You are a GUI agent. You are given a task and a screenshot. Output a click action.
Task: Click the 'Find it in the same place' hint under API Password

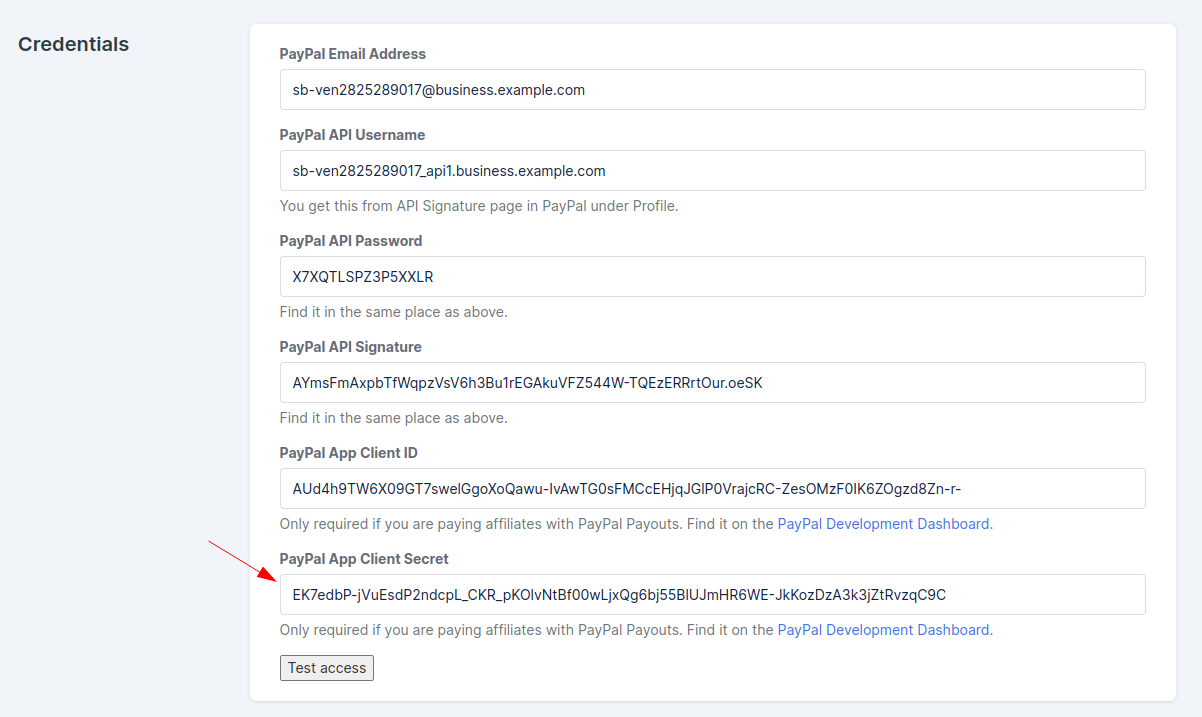(x=394, y=312)
